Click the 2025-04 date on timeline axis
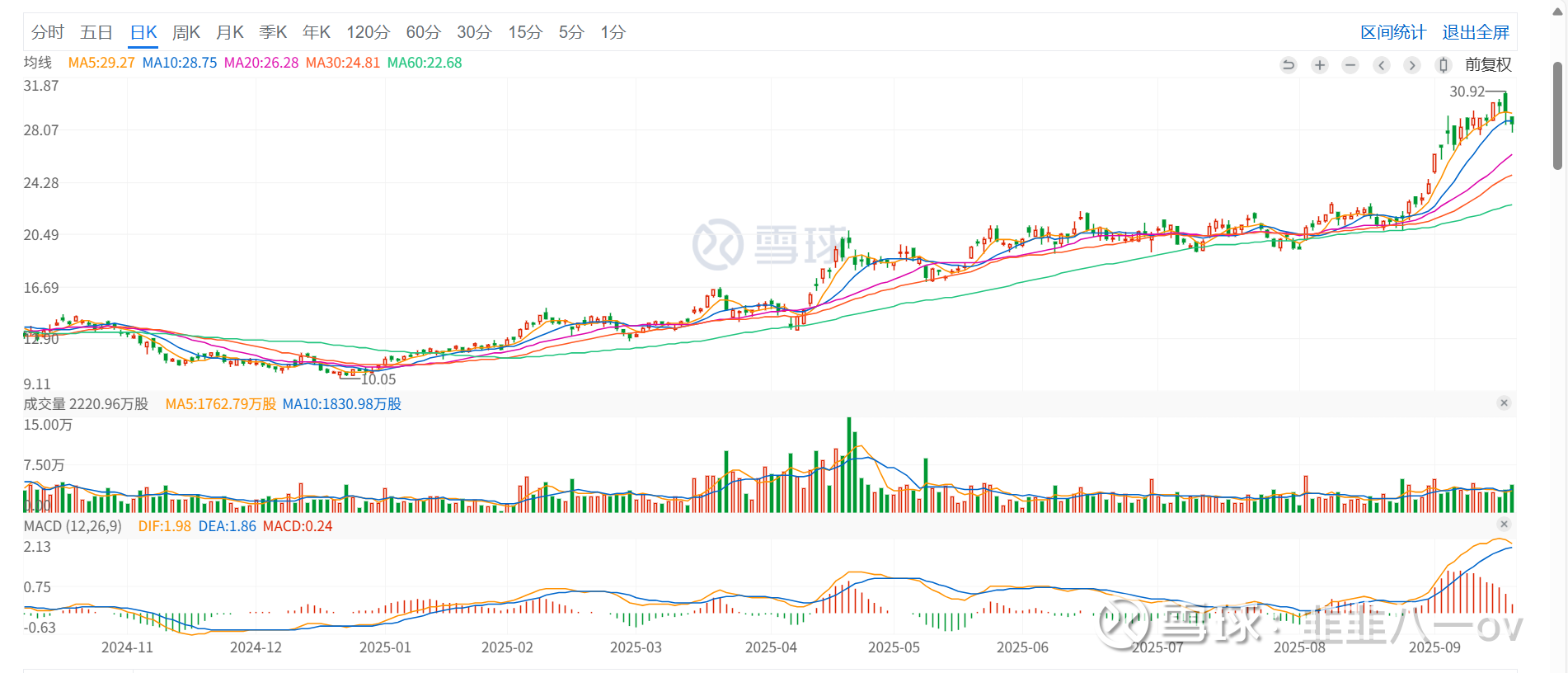Viewport: 1568px width, 673px height. click(771, 647)
